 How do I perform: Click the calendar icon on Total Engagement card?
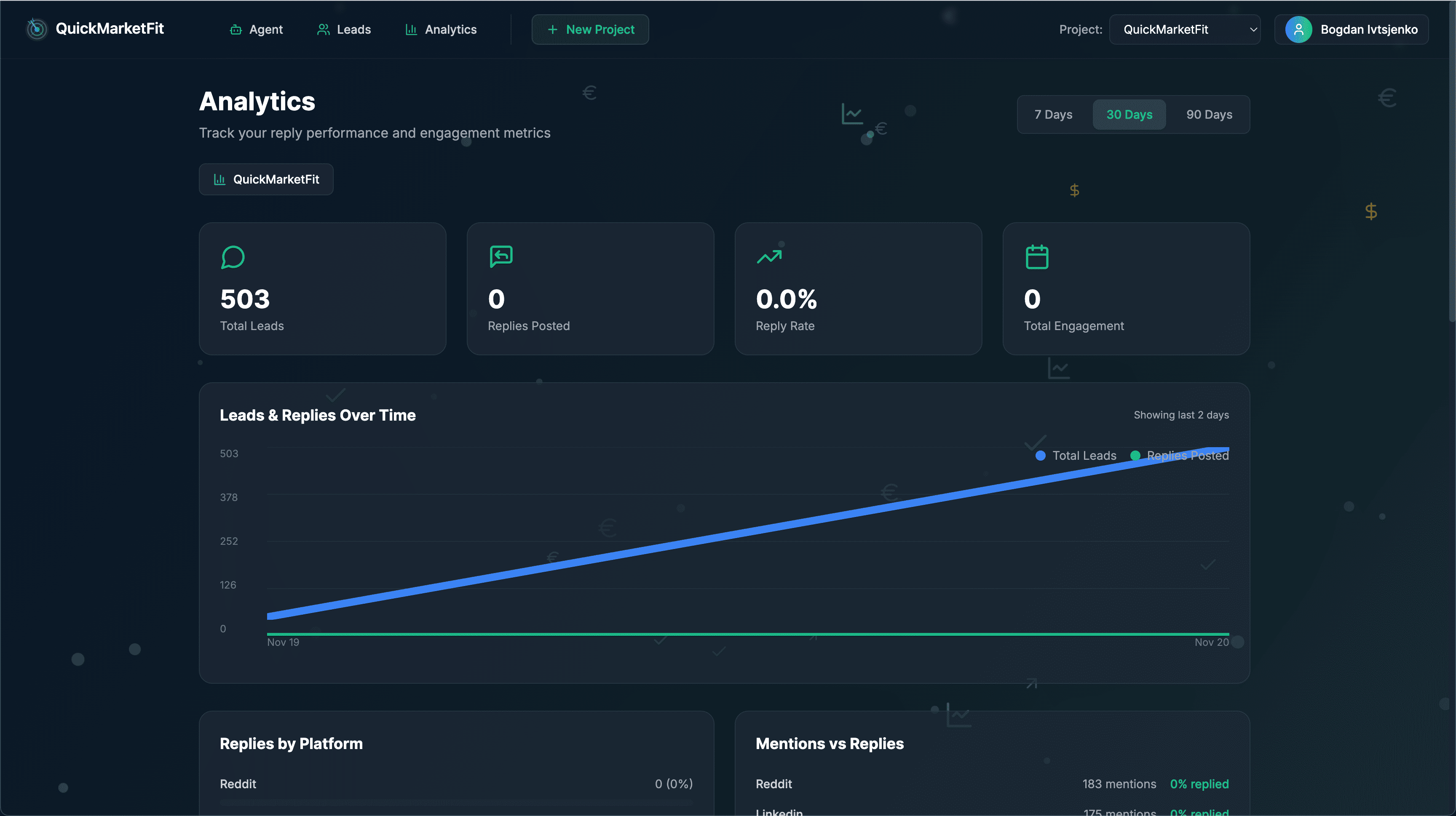[x=1037, y=256]
